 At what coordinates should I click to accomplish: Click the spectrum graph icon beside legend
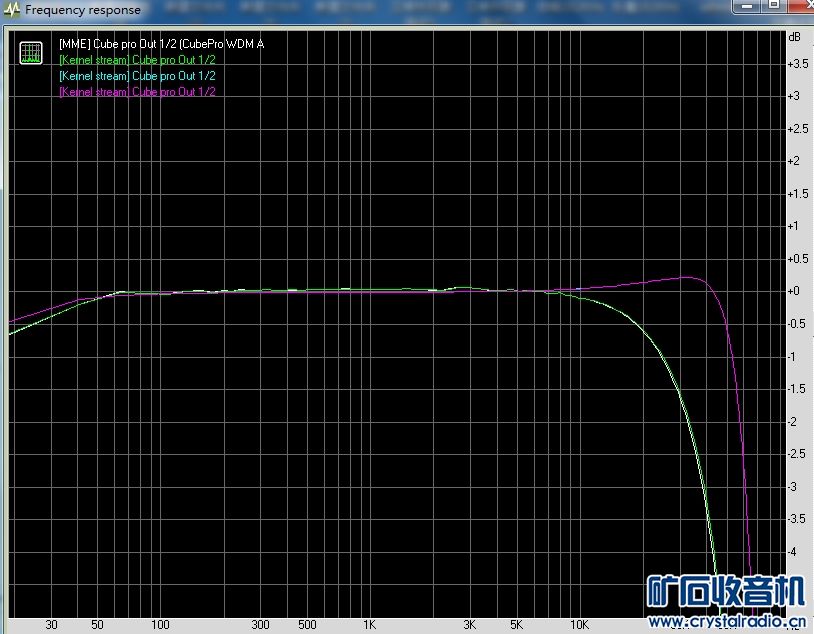31,52
